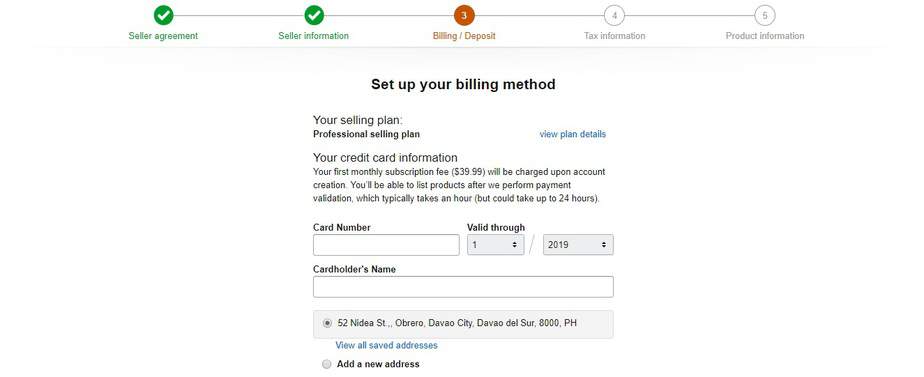
Task: Focus the Card Number input field
Action: point(386,245)
